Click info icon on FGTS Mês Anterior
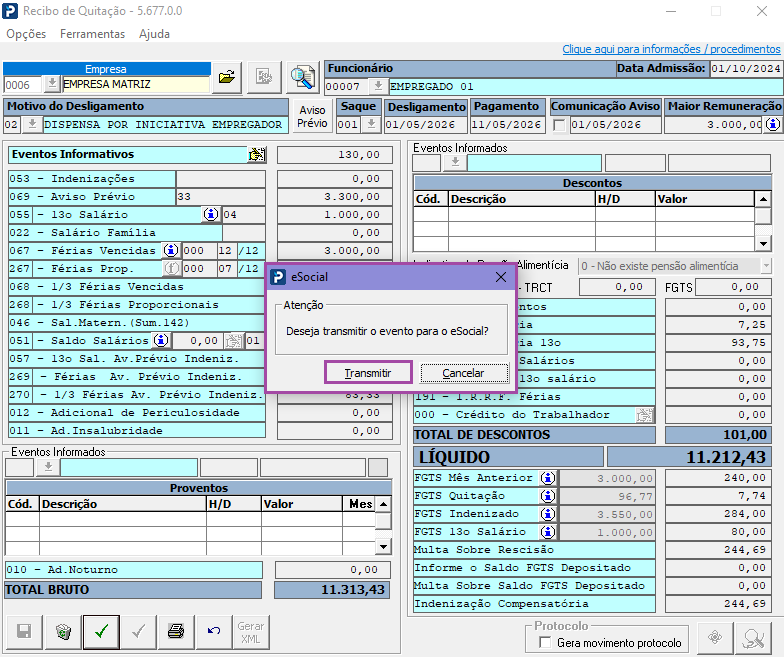 (x=548, y=478)
